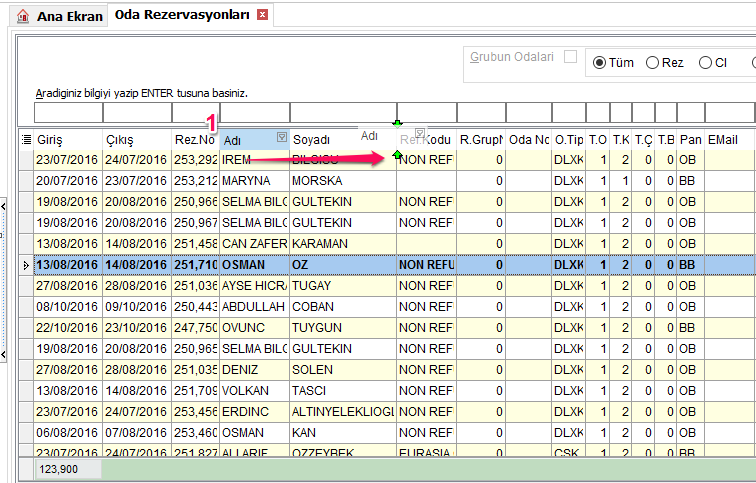This screenshot has width=756, height=483.
Task: Select reservation number 250,967 cell
Action: 195,223
